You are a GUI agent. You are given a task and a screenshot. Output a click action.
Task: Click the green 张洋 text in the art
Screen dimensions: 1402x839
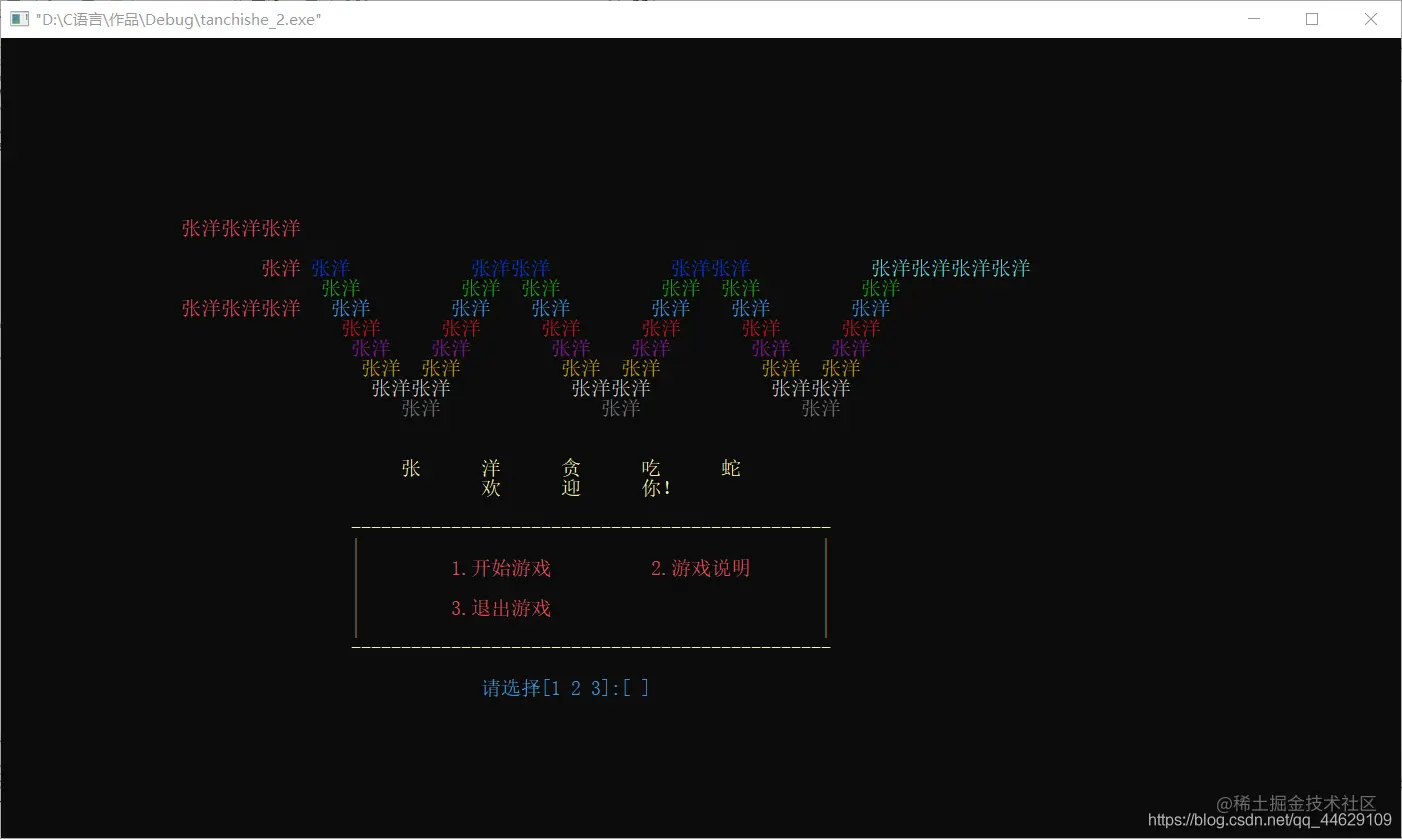(x=341, y=288)
